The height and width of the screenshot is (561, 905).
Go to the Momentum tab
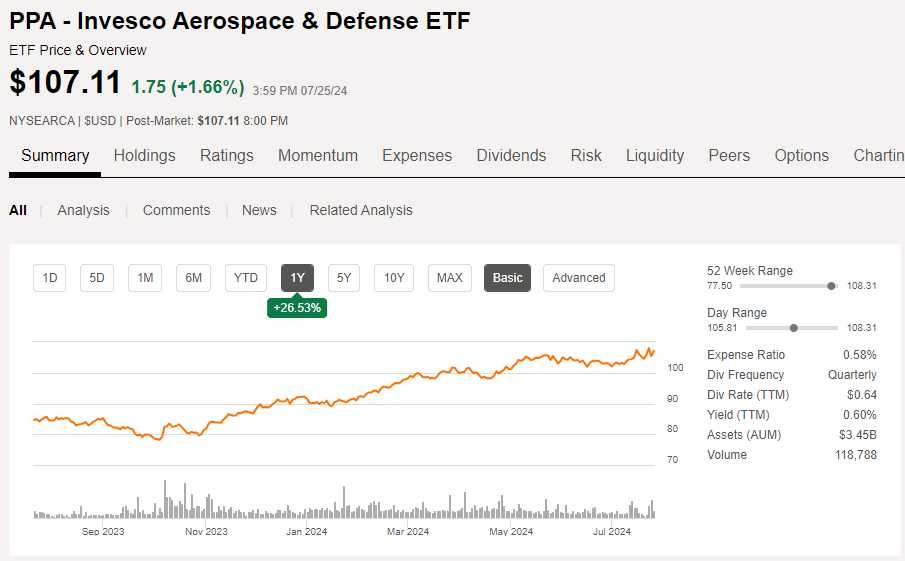[317, 155]
